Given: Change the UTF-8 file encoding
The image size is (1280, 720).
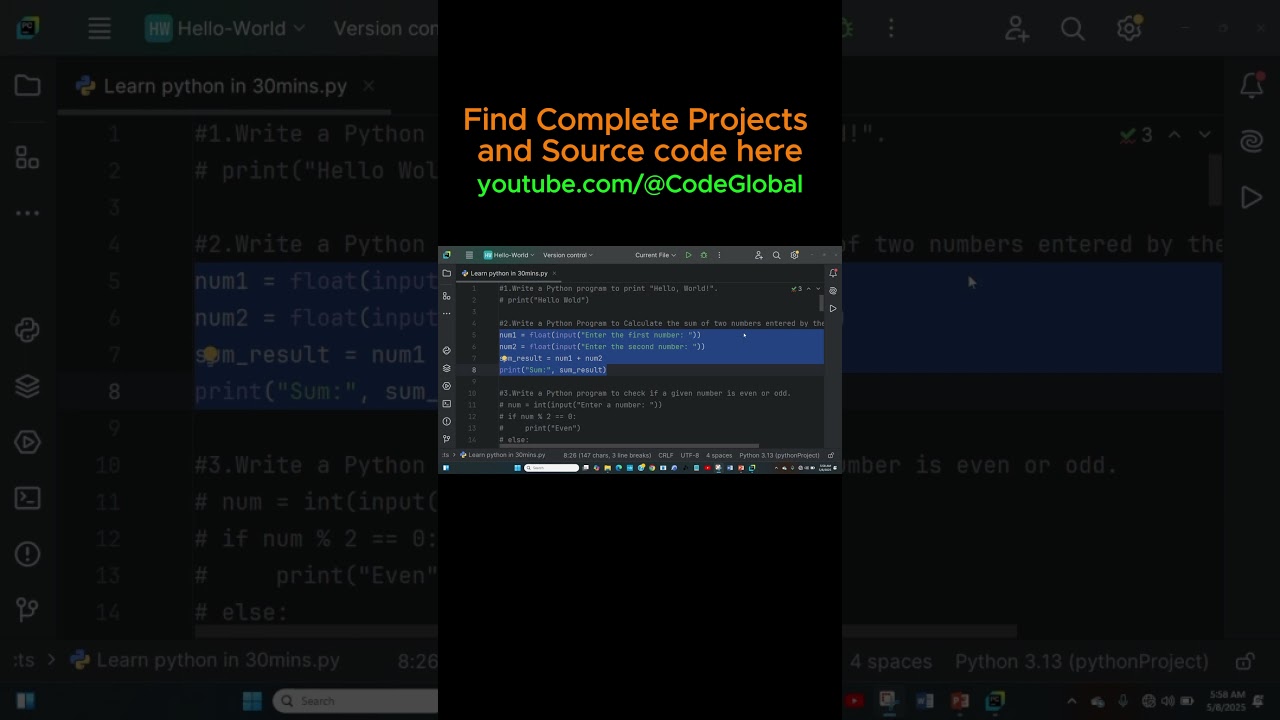Looking at the screenshot, I should pyautogui.click(x=690, y=455).
